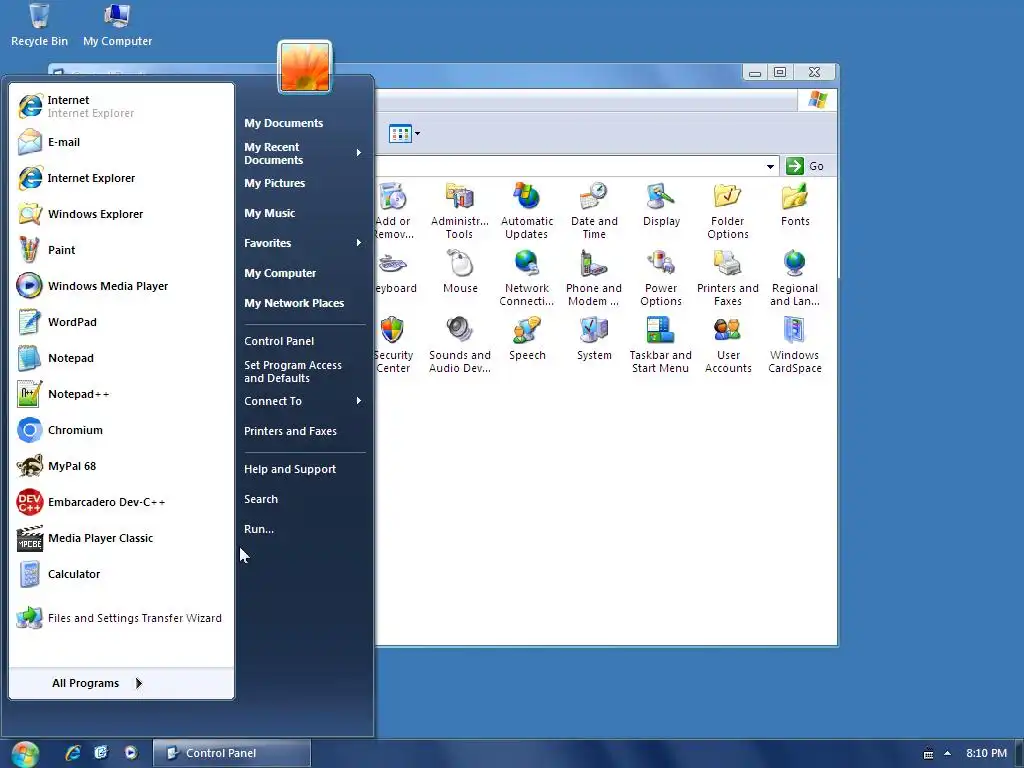Open System properties icon
This screenshot has height=768, width=1024.
click(x=594, y=338)
